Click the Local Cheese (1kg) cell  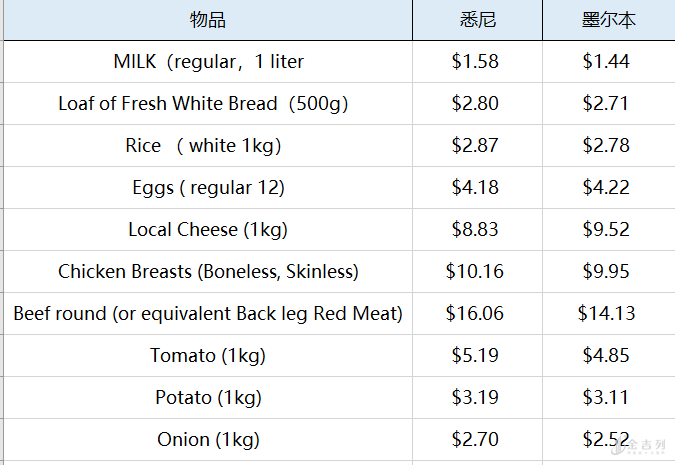click(208, 230)
